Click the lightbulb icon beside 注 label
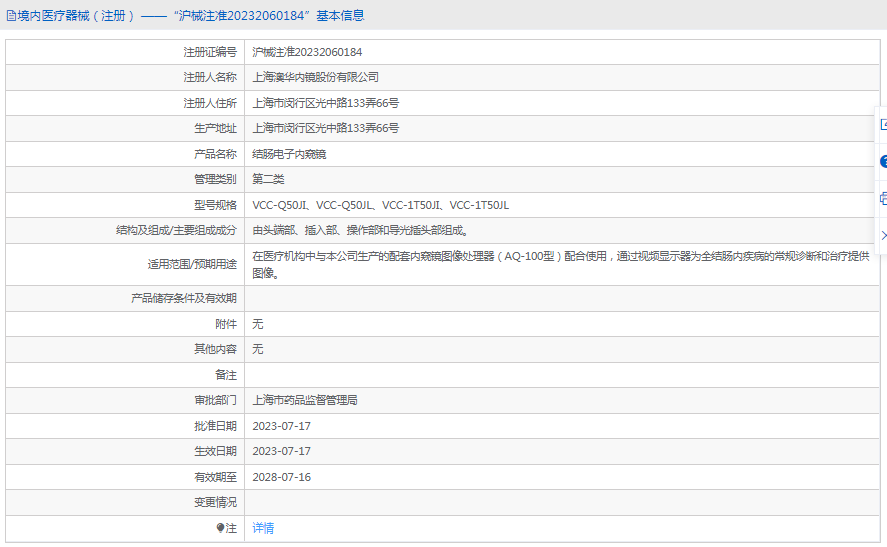Viewport: 887px width, 547px height. click(x=220, y=528)
